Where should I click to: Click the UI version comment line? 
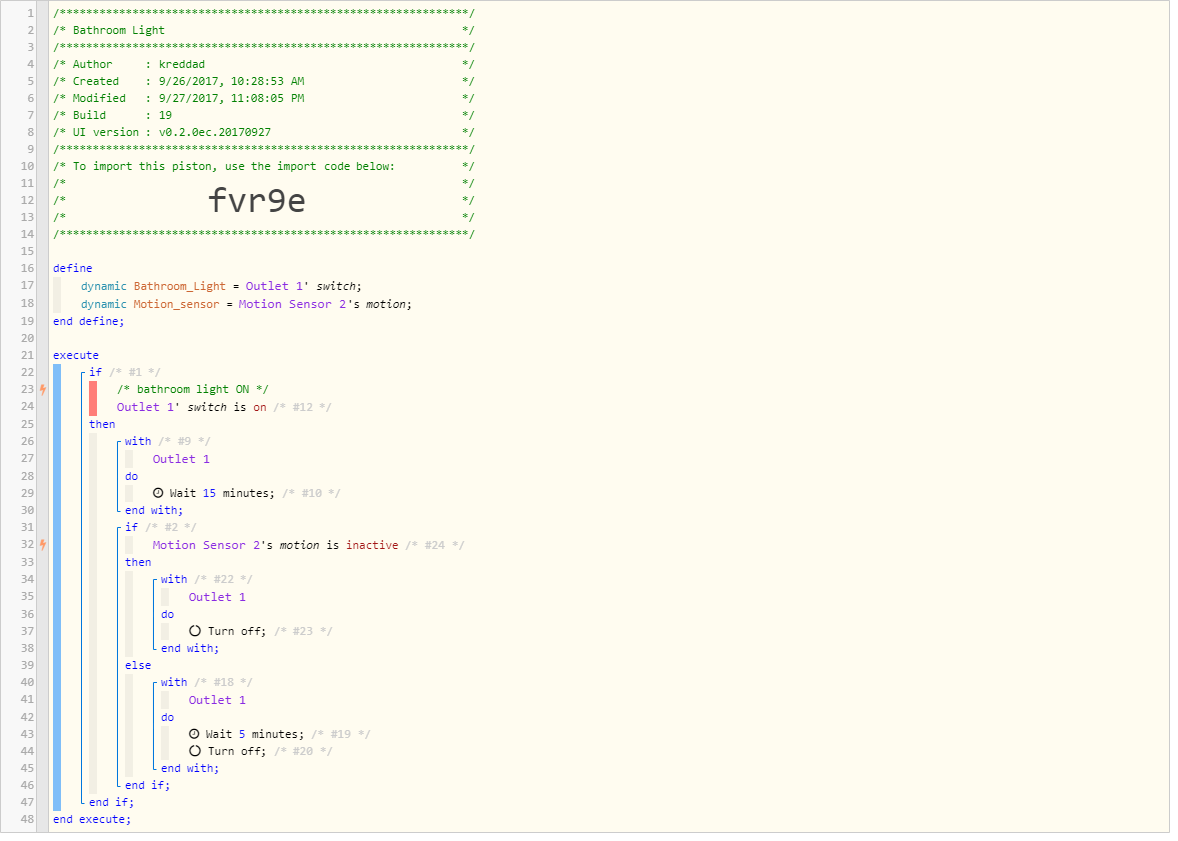pyautogui.click(x=264, y=132)
